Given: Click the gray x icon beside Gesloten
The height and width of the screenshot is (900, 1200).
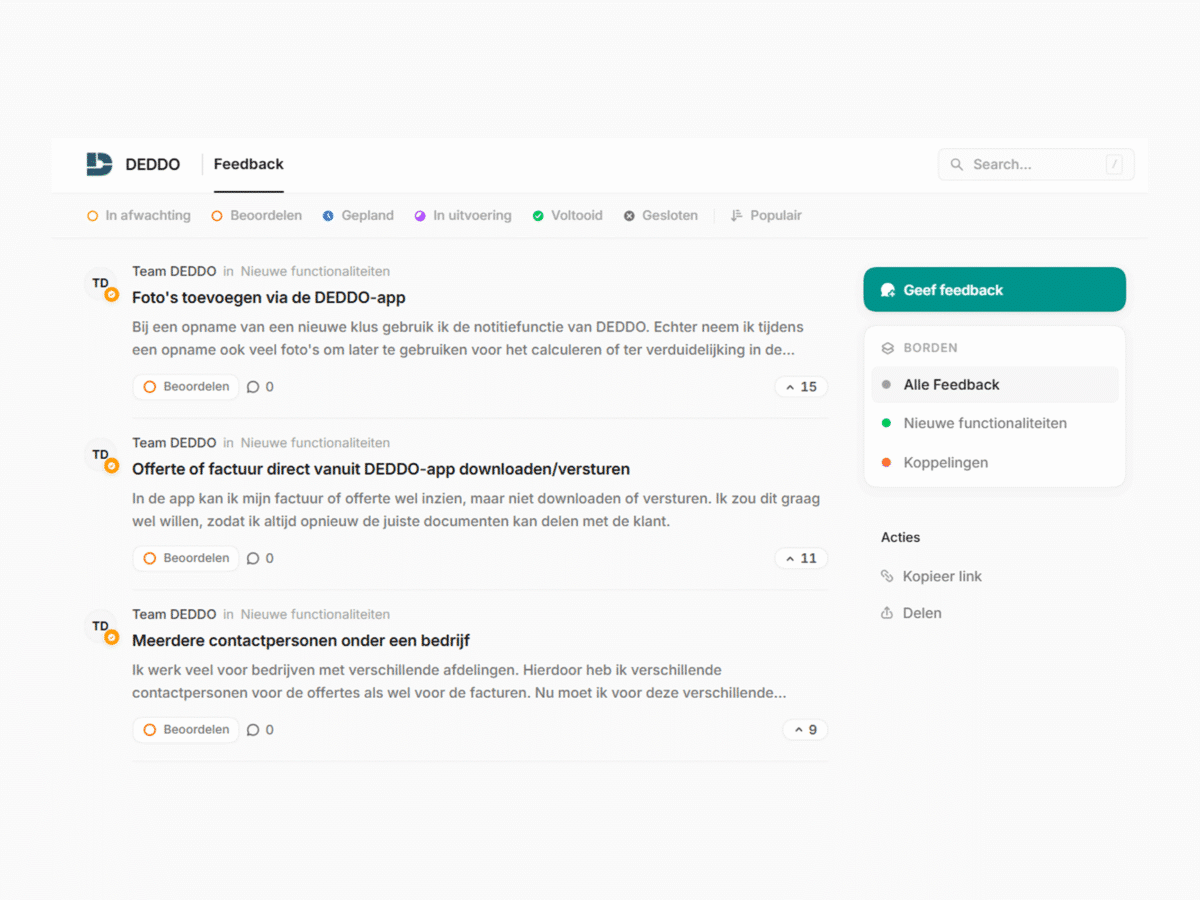Looking at the screenshot, I should 629,216.
